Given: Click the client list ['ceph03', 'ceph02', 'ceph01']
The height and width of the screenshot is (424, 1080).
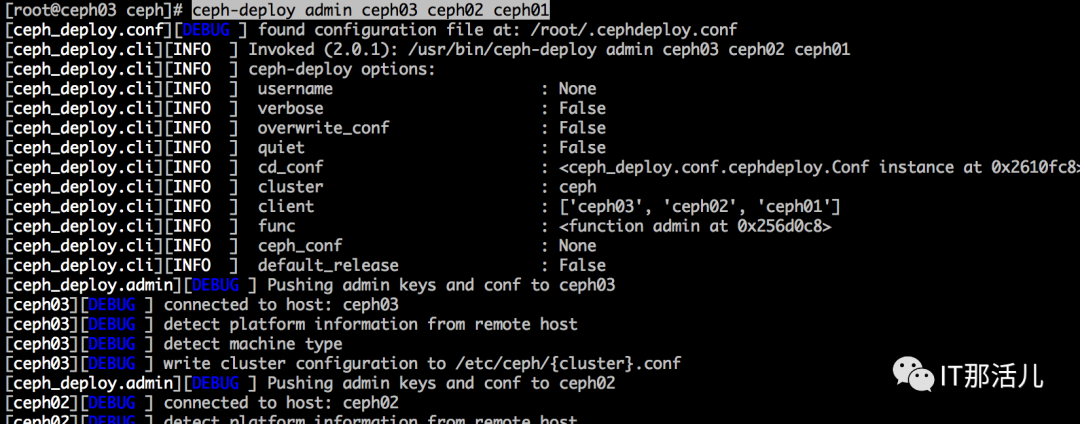Looking at the screenshot, I should pos(699,206).
